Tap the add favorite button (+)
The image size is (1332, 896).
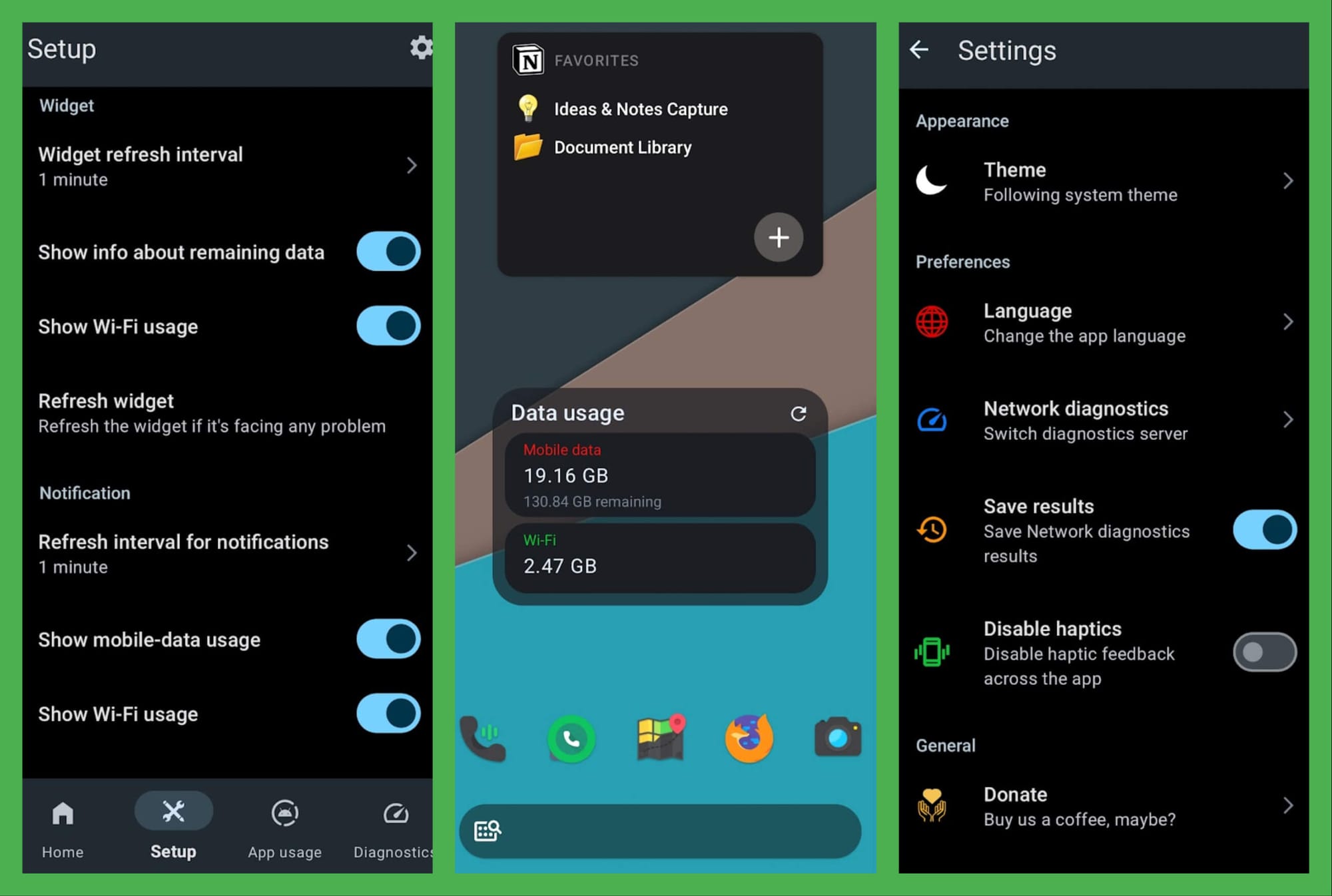coord(778,238)
